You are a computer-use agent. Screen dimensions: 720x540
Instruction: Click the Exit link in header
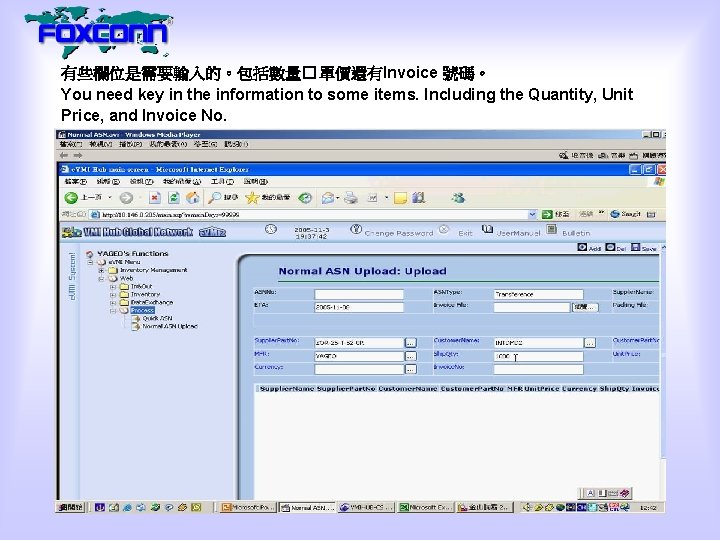pos(465,233)
